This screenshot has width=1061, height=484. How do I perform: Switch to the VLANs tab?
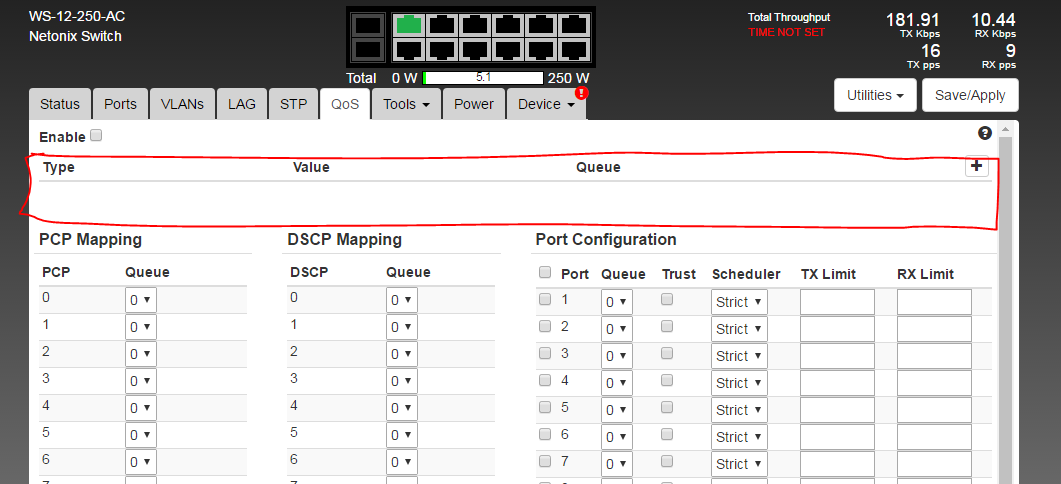pyautogui.click(x=182, y=104)
